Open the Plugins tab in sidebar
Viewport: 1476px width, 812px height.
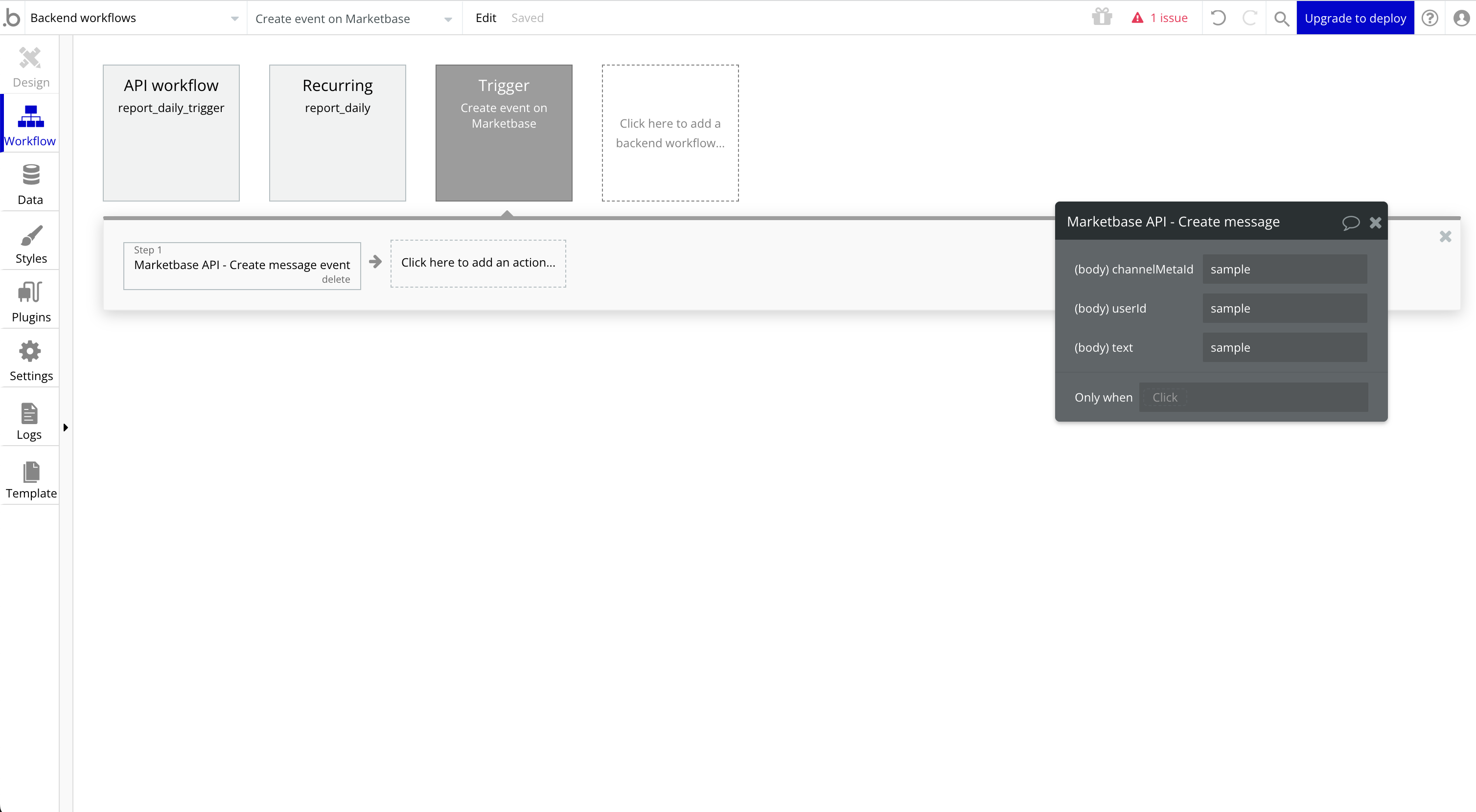pos(30,302)
